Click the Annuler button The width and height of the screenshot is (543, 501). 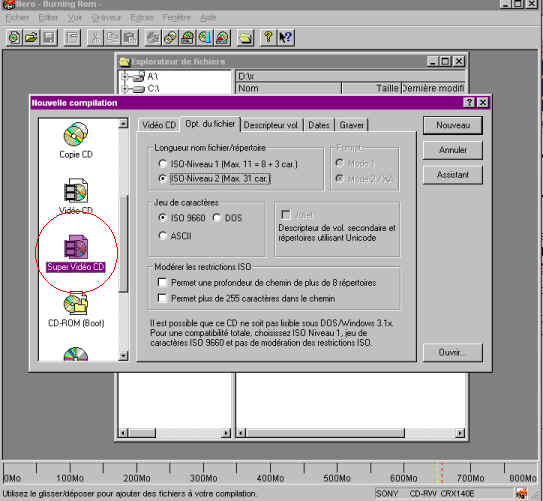click(453, 150)
